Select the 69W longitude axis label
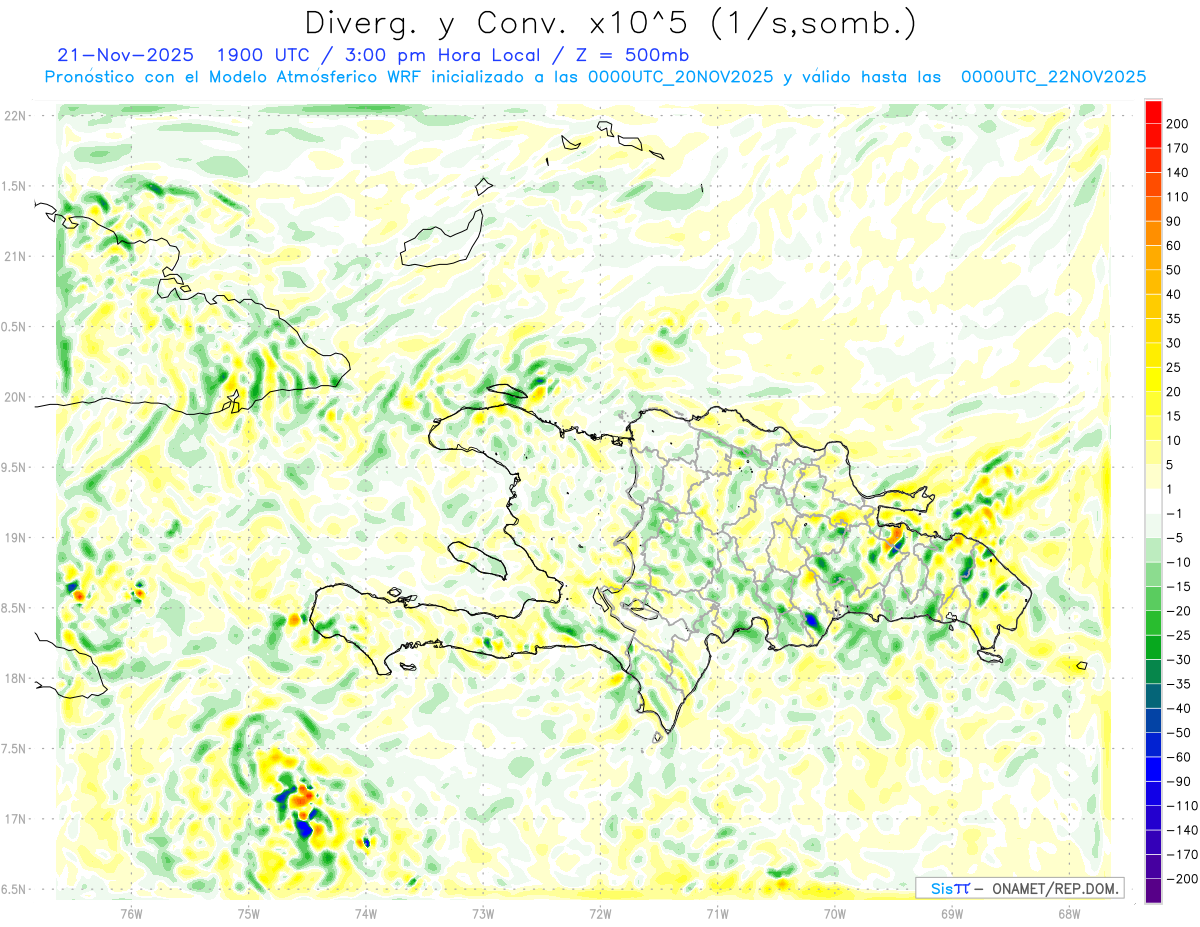 [952, 913]
